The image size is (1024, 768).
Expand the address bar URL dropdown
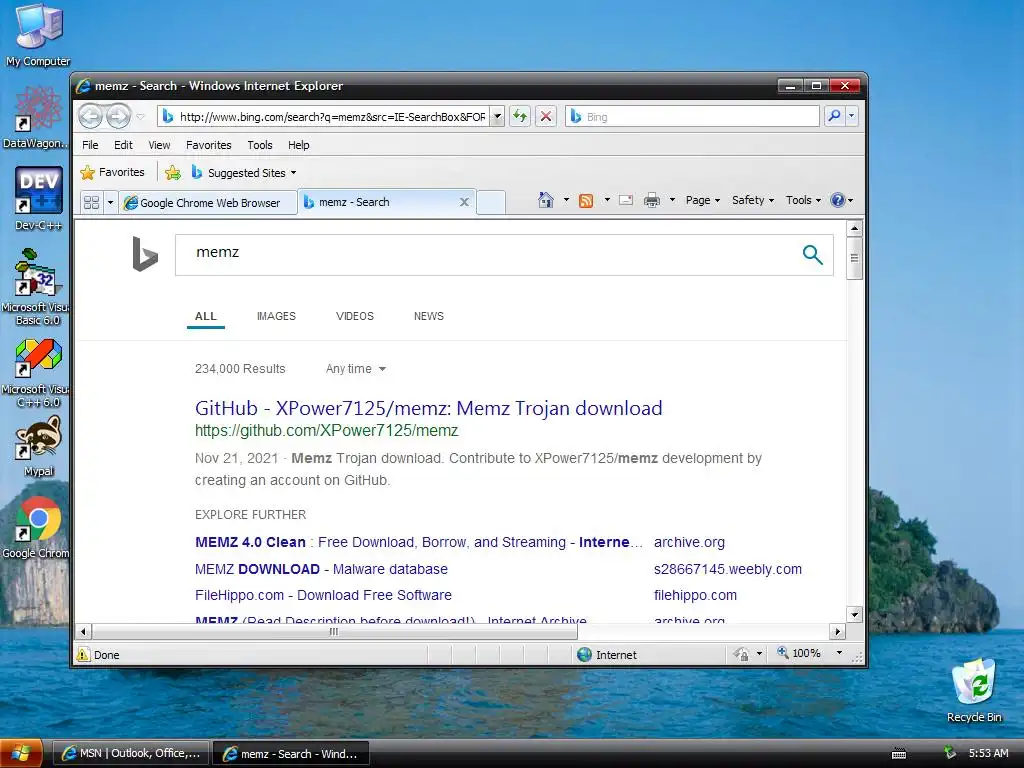pos(498,117)
